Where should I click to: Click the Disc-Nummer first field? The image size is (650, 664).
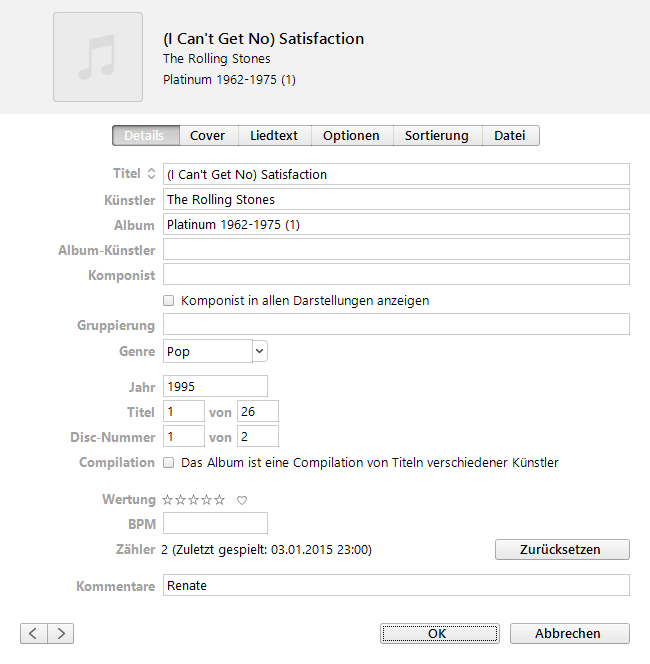pos(184,436)
